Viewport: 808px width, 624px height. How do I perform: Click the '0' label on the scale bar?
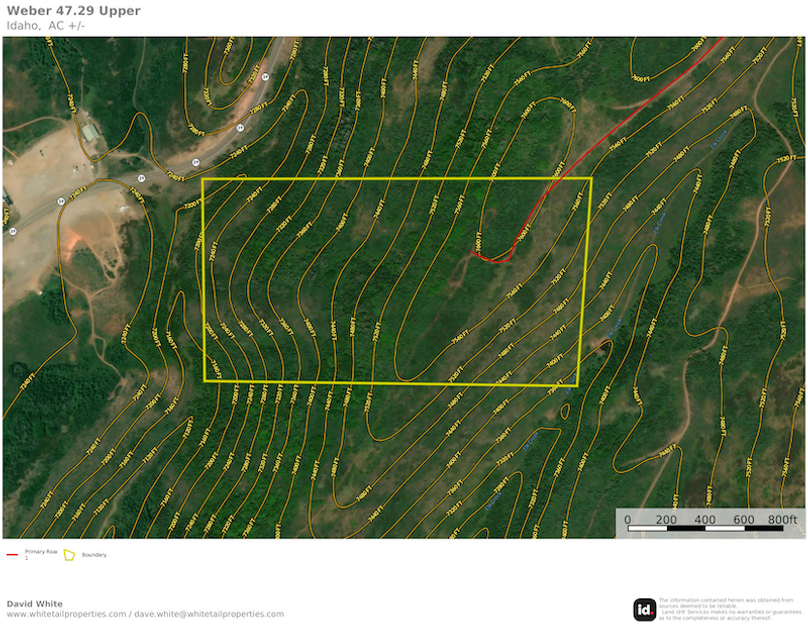628,519
